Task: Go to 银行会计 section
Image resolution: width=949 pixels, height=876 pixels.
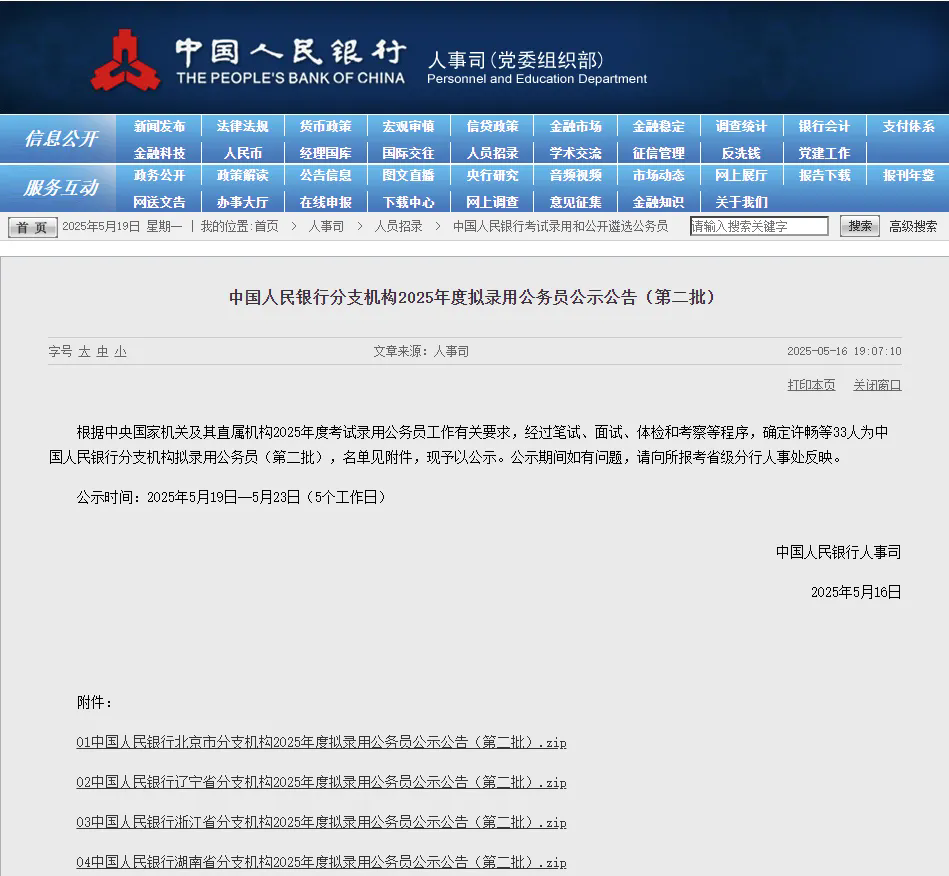Action: pos(824,127)
